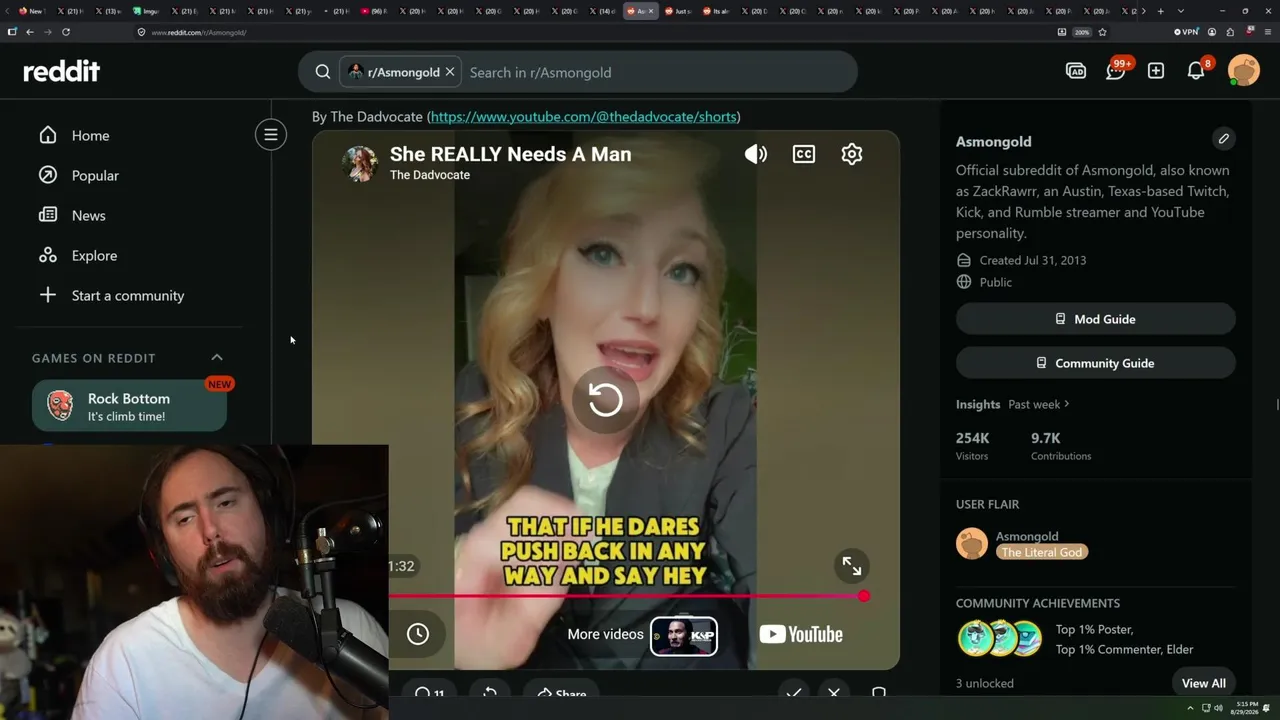Open the Advertise on Reddit icon

click(1076, 71)
